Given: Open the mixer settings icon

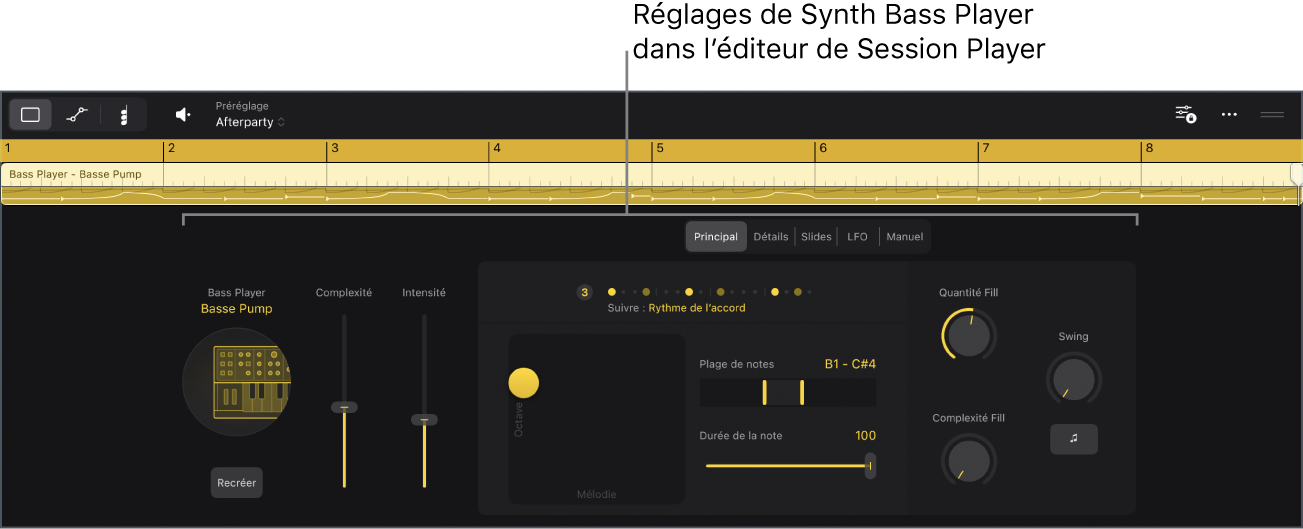Looking at the screenshot, I should pyautogui.click(x=1185, y=114).
